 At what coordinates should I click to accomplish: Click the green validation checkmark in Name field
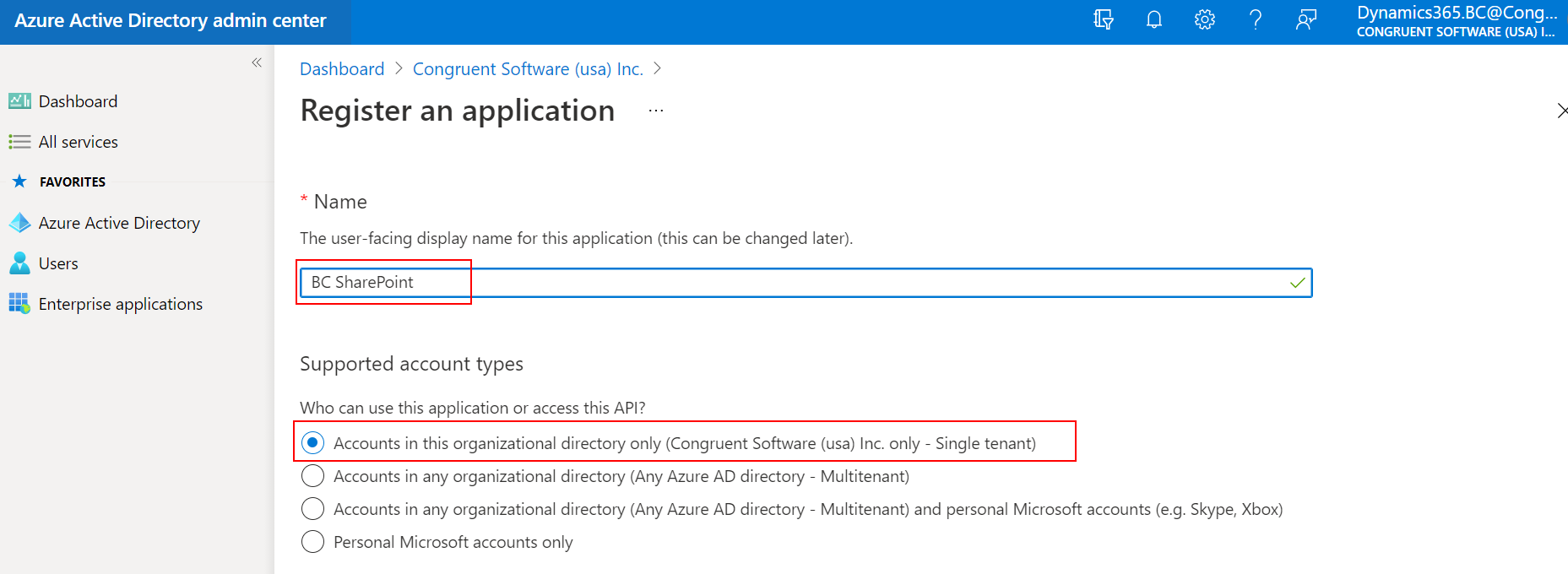(1298, 283)
